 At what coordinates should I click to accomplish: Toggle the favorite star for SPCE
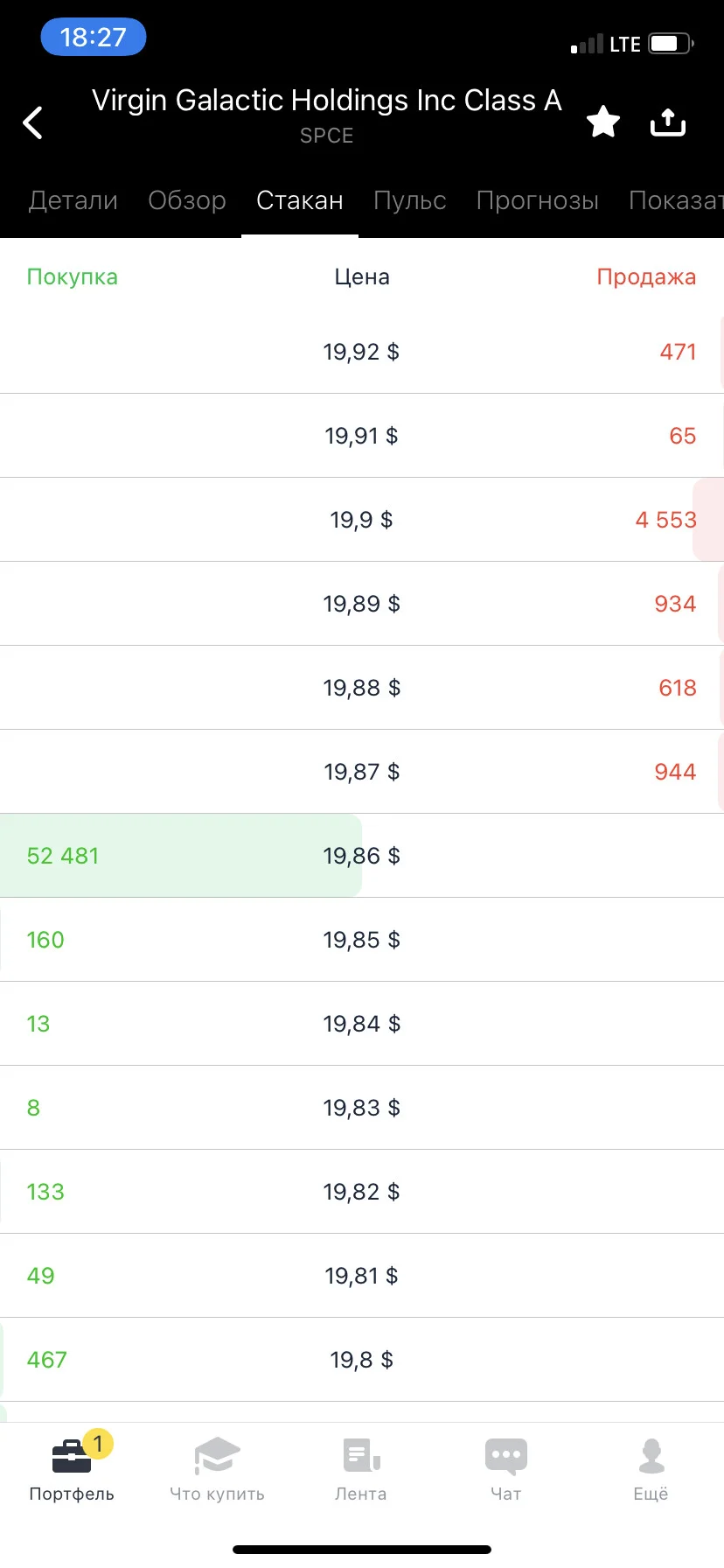pos(603,122)
